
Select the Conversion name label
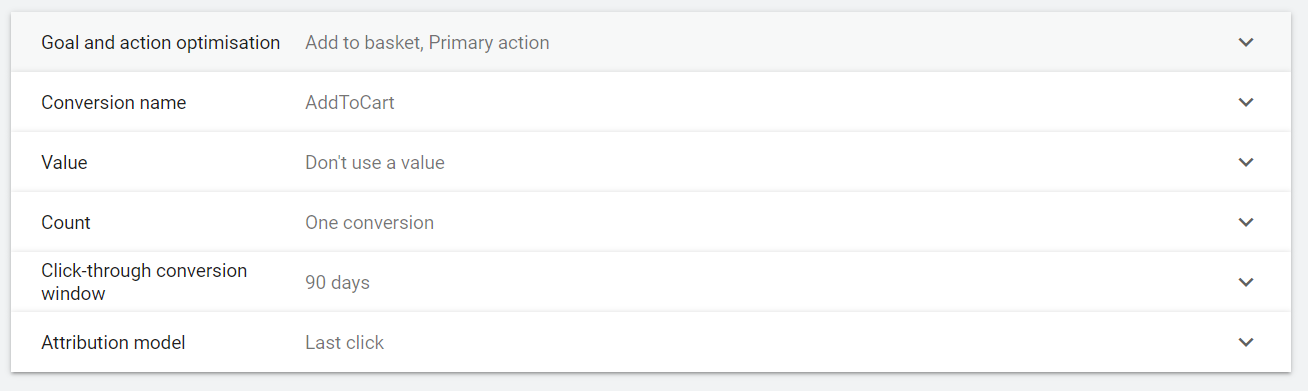[x=113, y=103]
